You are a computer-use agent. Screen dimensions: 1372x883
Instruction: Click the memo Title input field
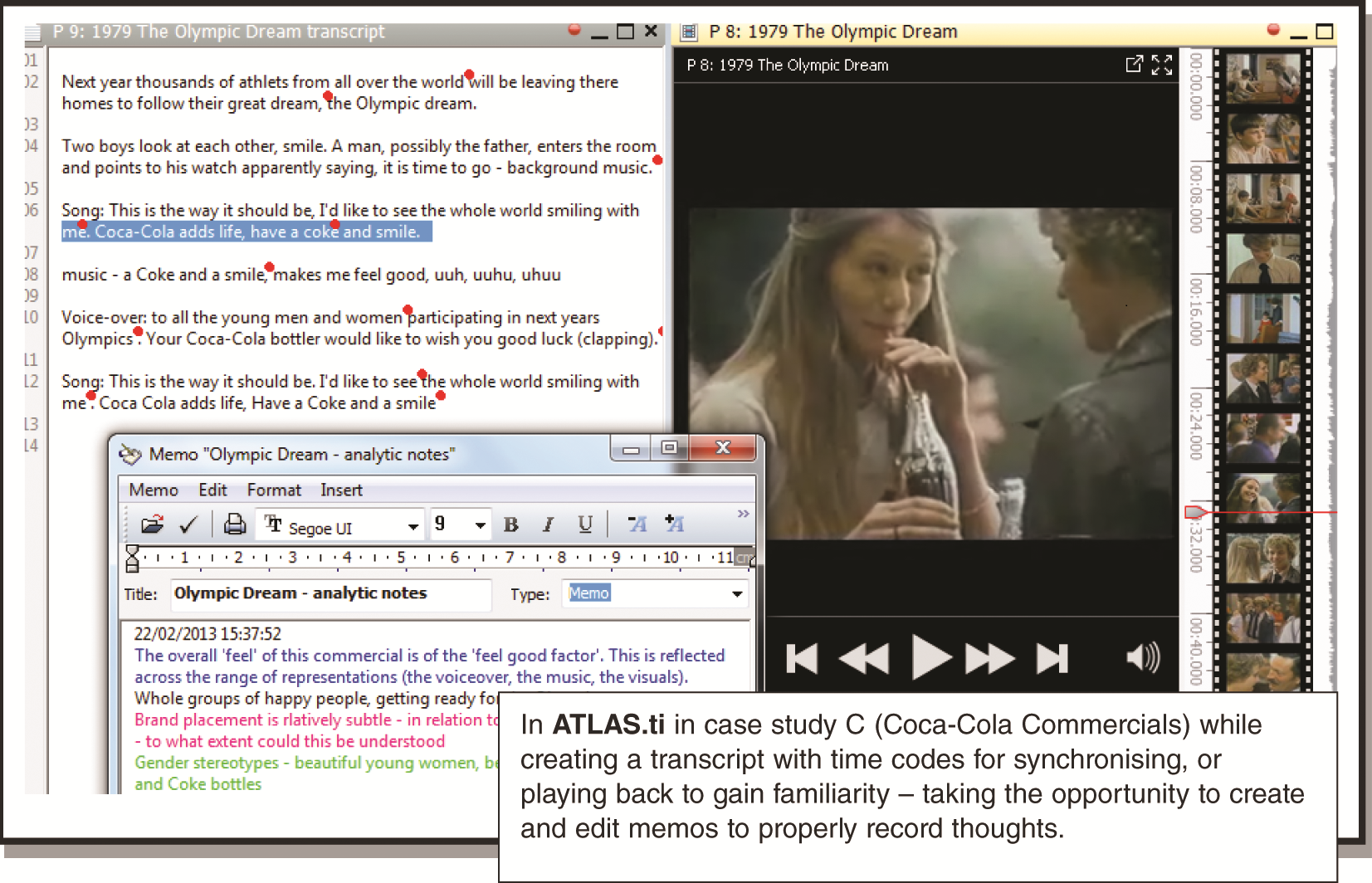click(331, 594)
